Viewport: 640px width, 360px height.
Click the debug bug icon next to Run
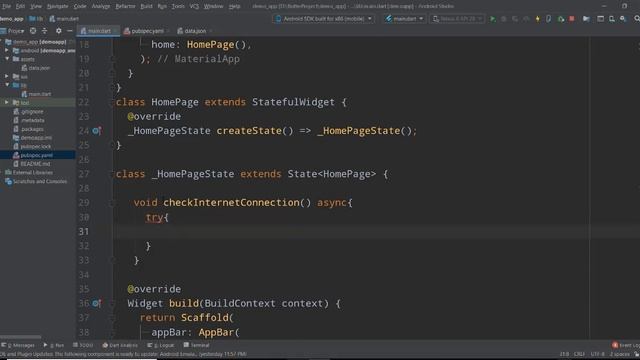pos(504,19)
